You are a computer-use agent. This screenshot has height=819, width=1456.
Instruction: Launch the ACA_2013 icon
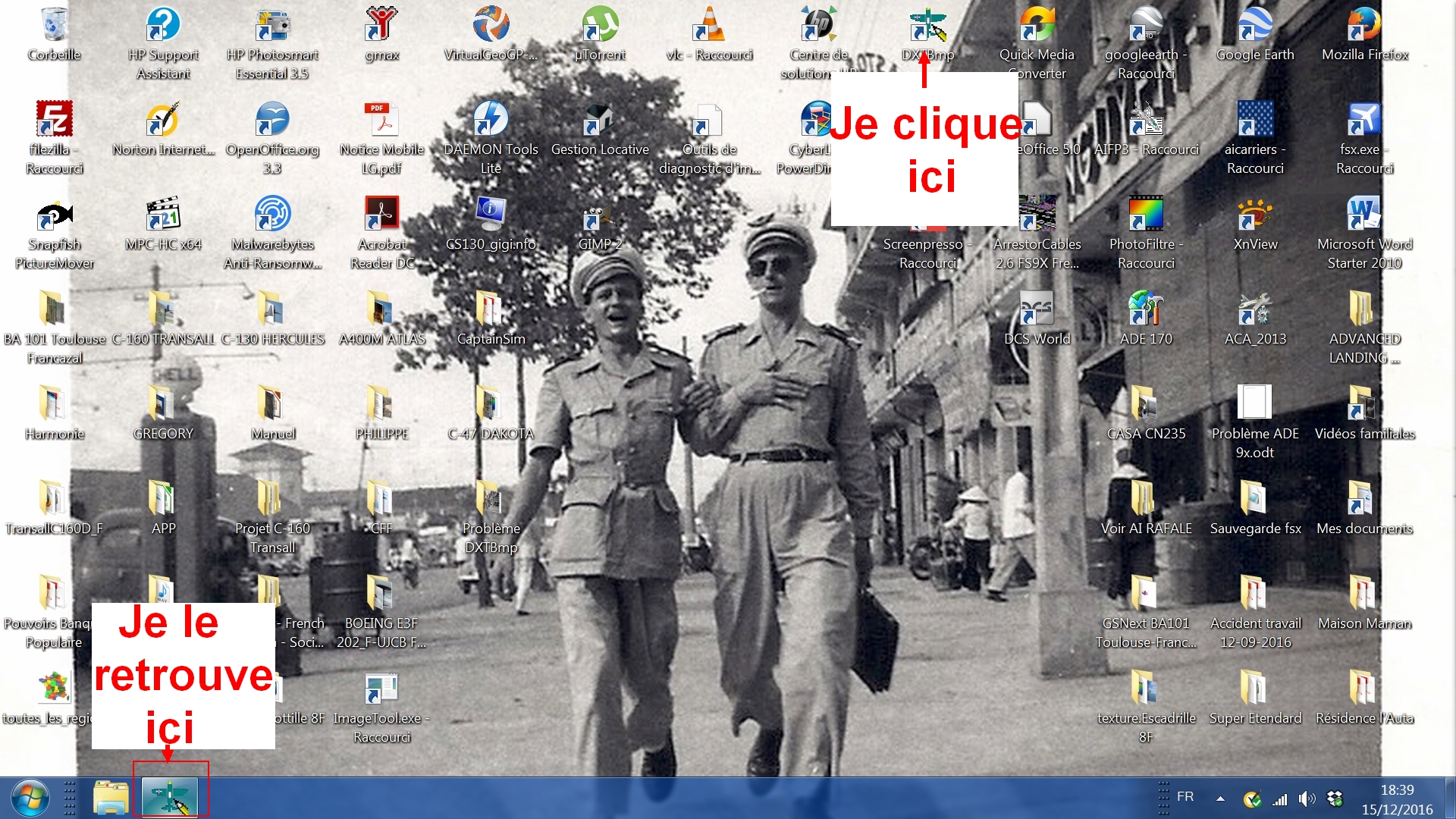[1255, 309]
